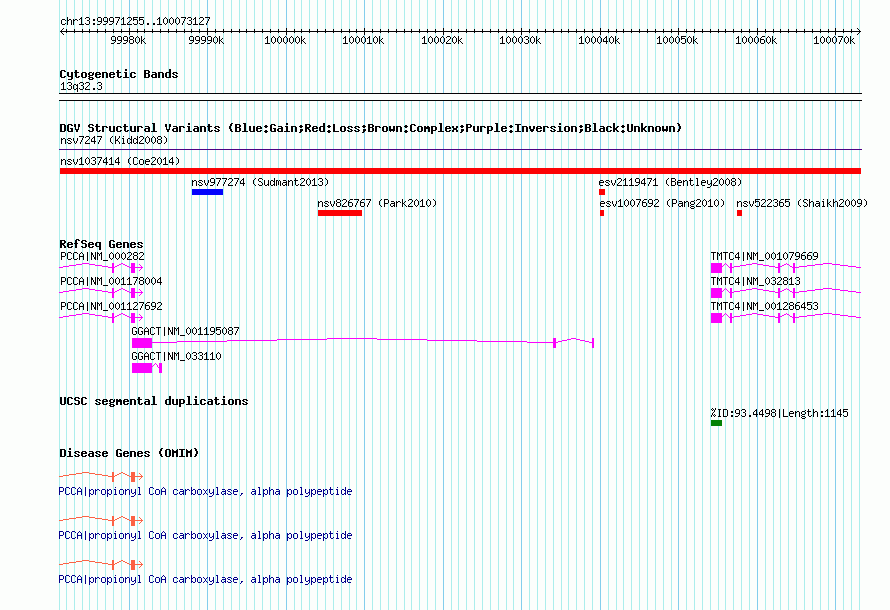Click the nsv1037414 (Coe2014) label
890x610 pixels.
click(120, 161)
